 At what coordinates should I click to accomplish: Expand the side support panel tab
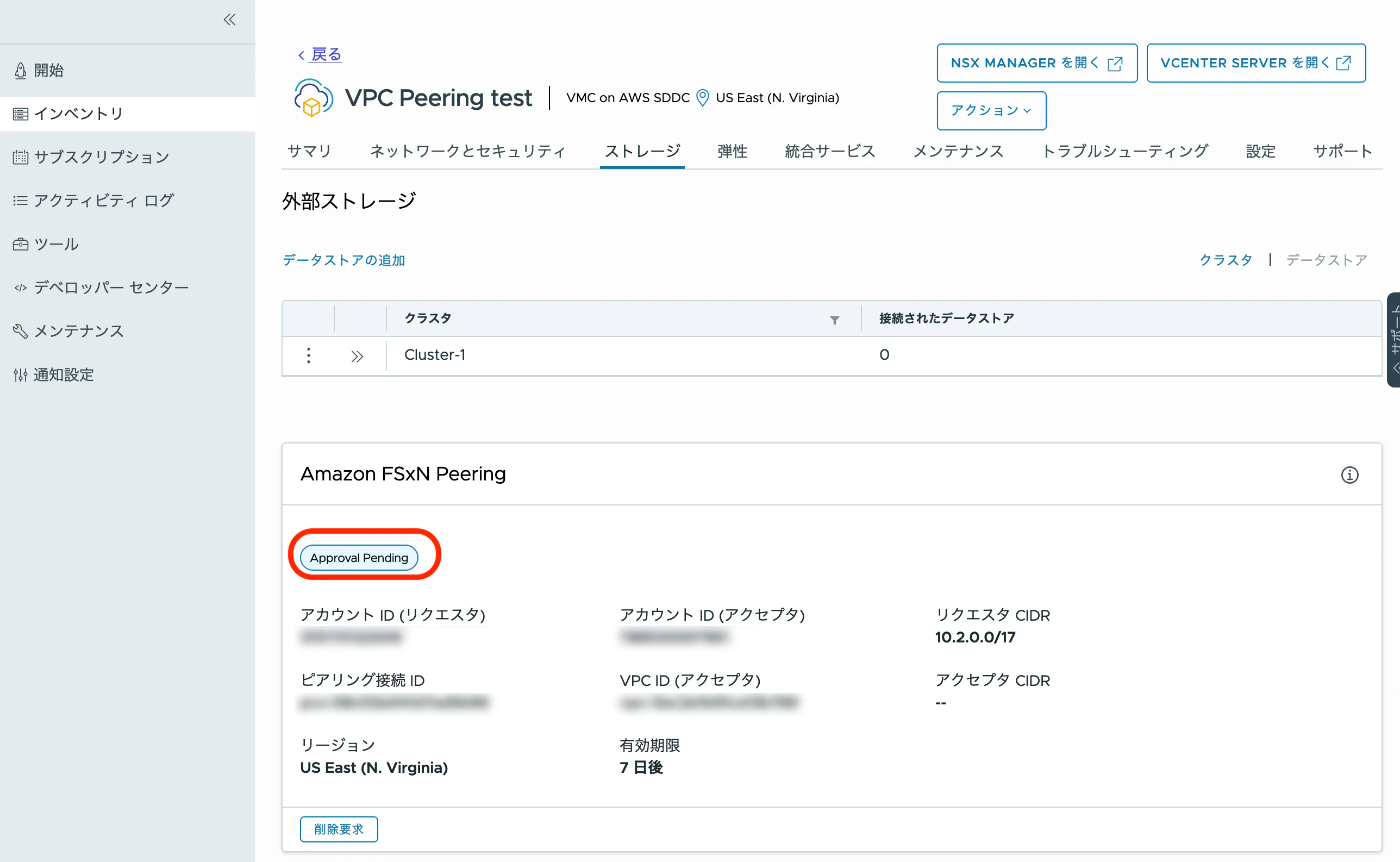point(1393,340)
